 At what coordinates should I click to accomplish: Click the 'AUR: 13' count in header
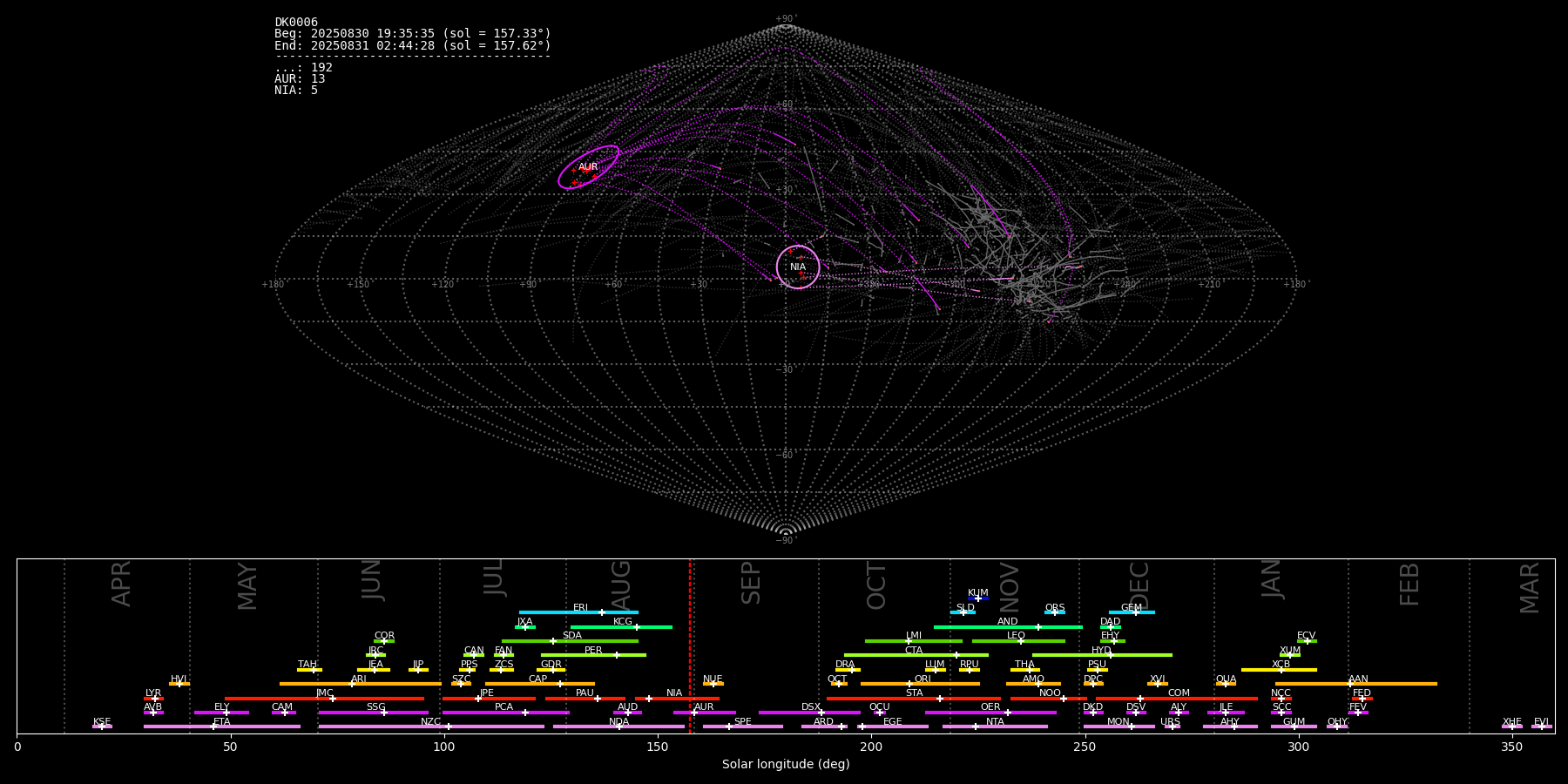pos(300,79)
